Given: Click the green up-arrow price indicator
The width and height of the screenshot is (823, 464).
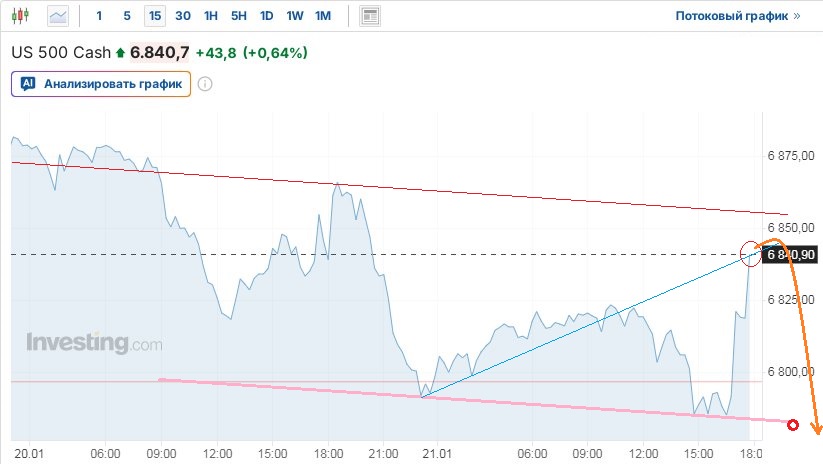Looking at the screenshot, I should 121,52.
